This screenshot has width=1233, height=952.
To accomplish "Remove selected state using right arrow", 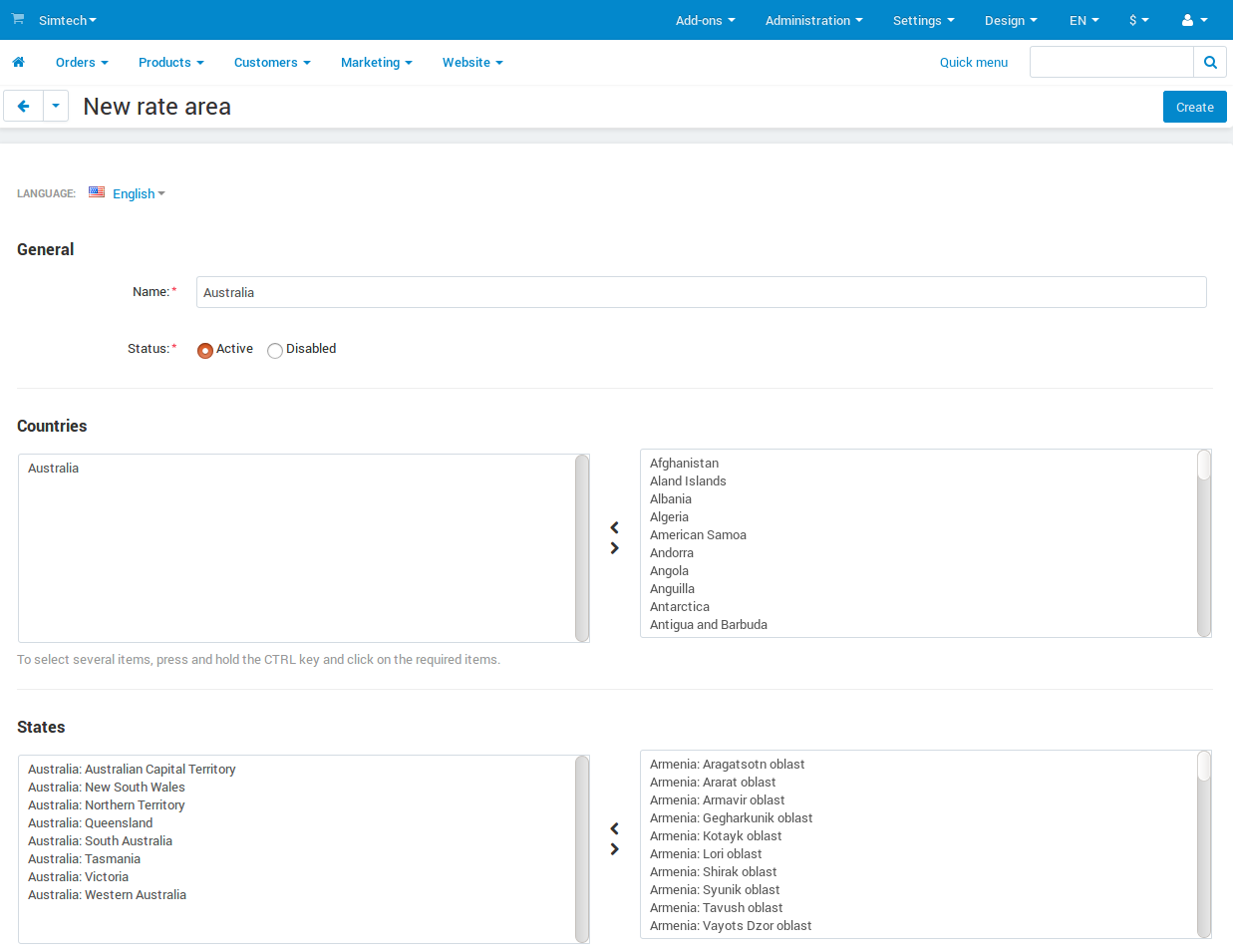I will (x=615, y=849).
